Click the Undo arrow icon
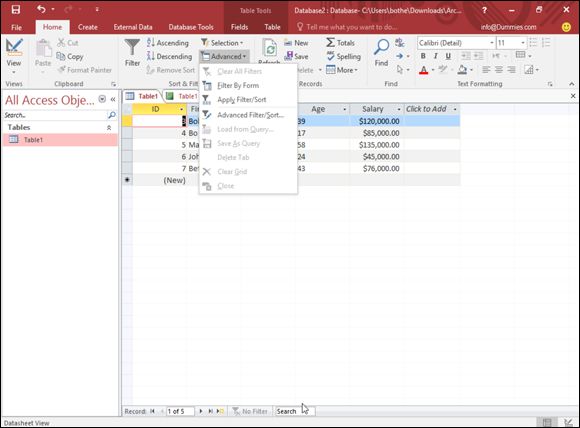580x428 pixels. [x=41, y=9]
